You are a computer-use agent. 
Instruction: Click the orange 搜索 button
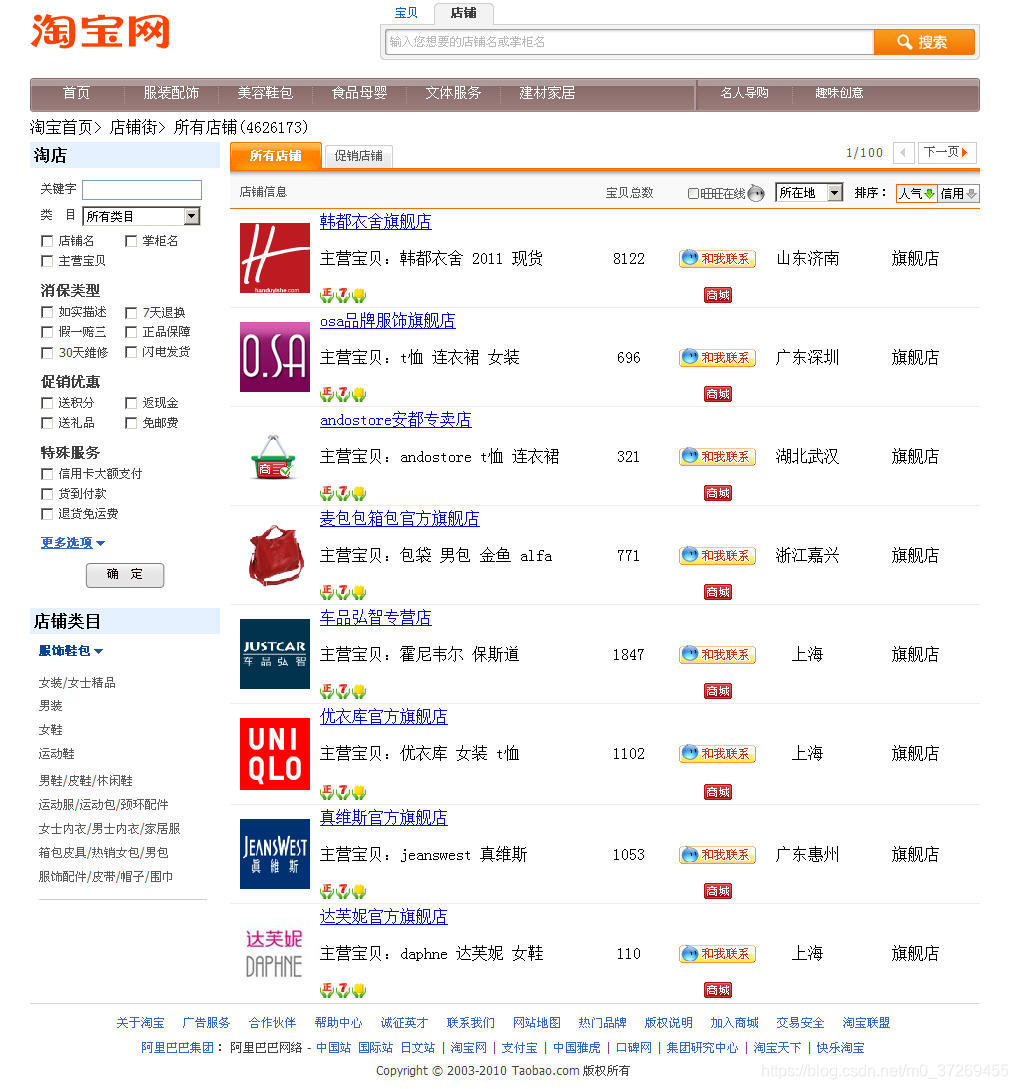pos(924,42)
